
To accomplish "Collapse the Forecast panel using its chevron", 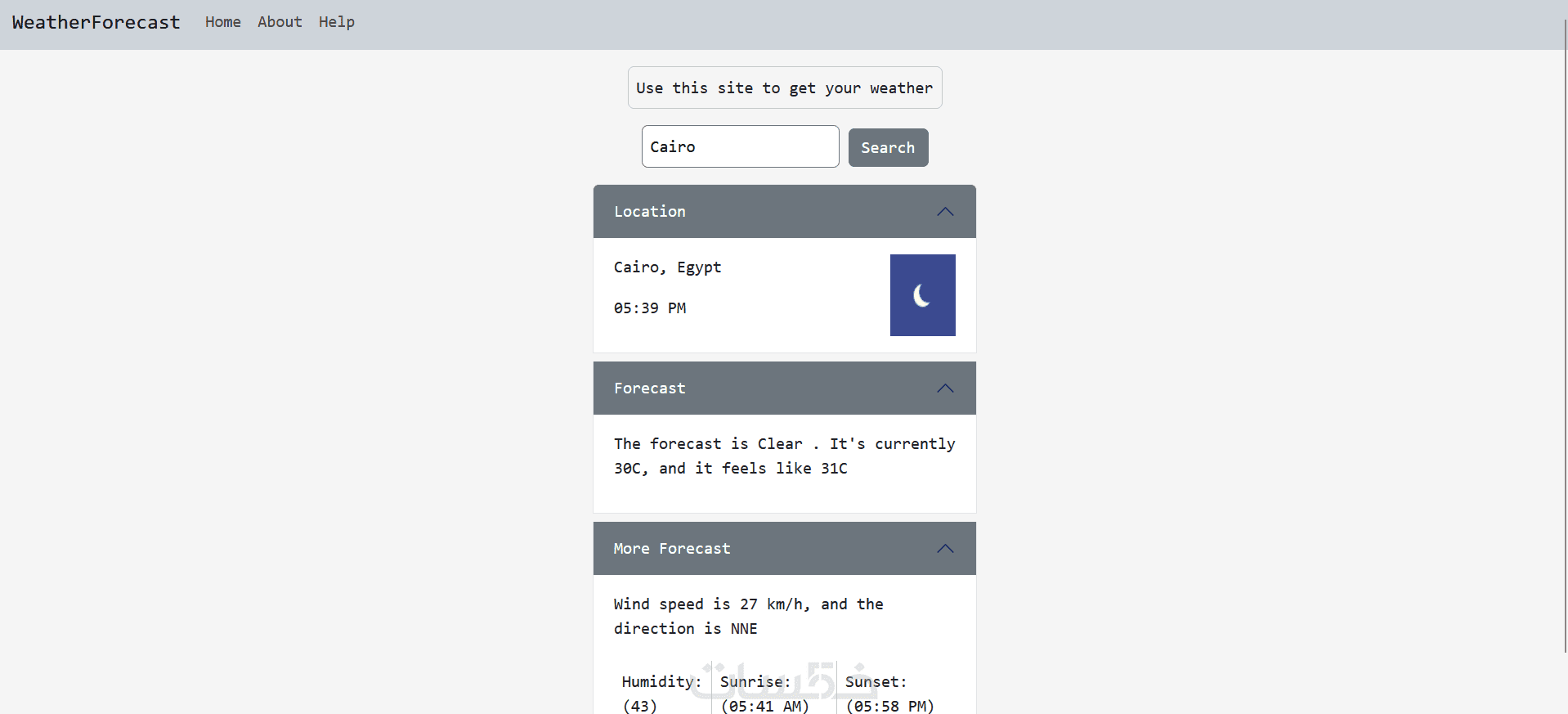I will coord(945,388).
